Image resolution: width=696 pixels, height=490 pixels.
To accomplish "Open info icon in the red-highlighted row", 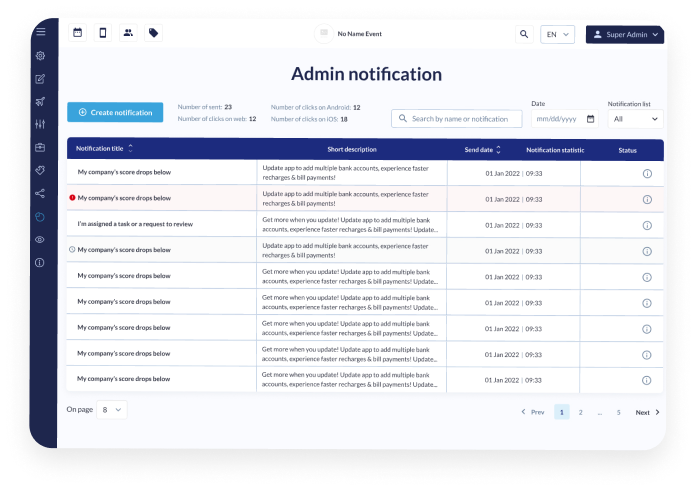I will [x=648, y=200].
